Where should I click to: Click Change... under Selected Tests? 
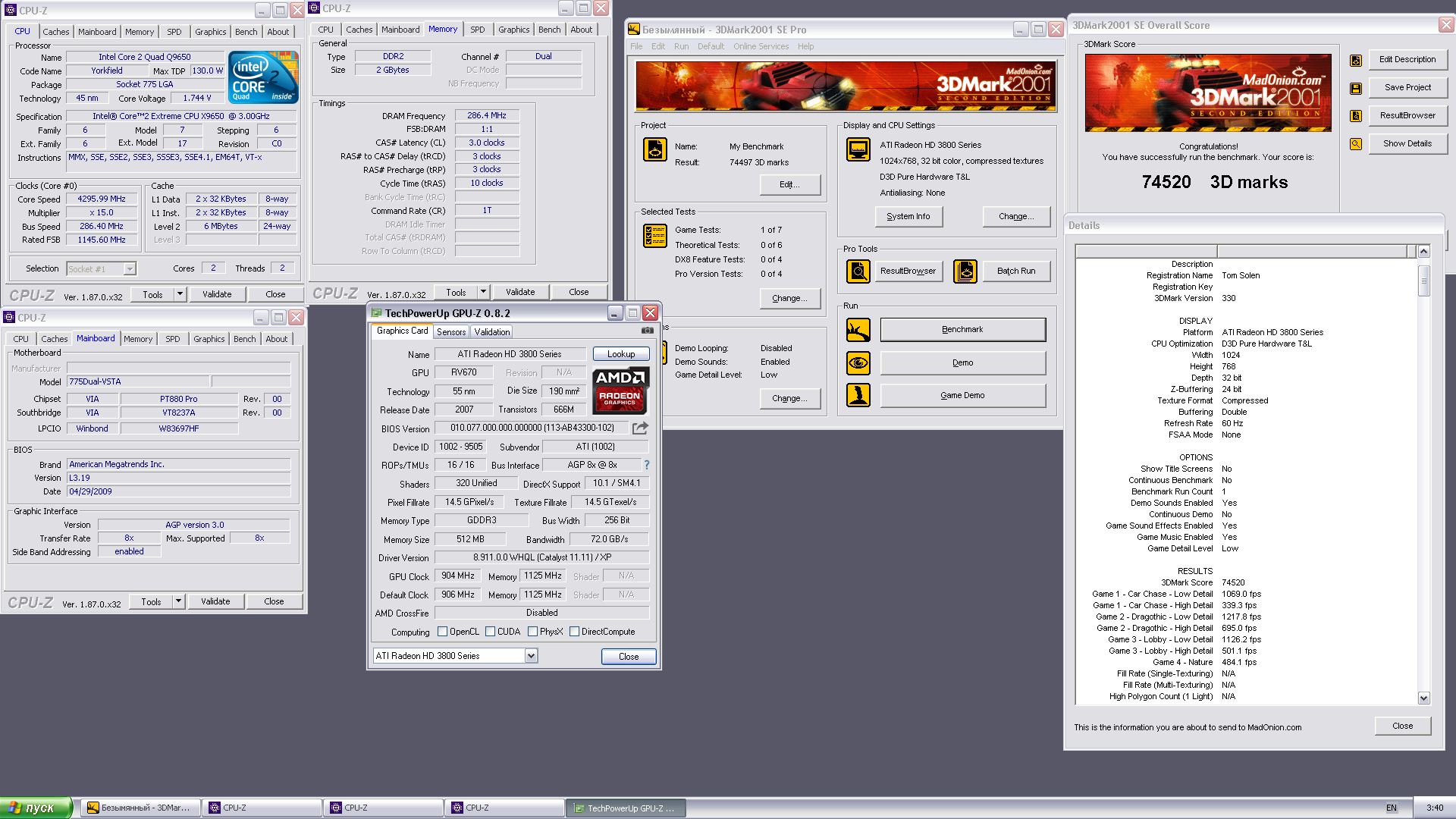[x=790, y=298]
